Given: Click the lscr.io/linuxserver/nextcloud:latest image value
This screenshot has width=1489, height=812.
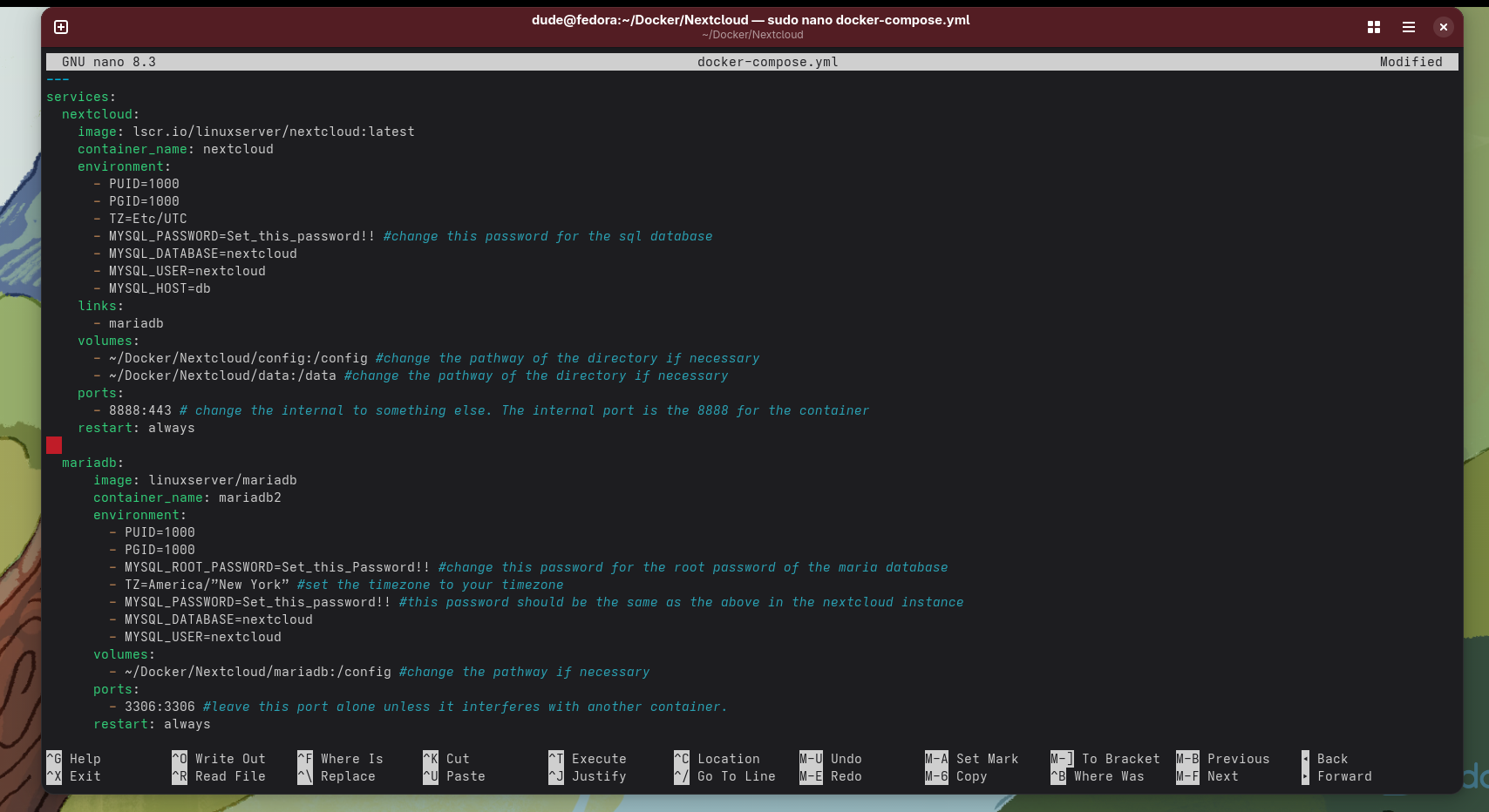Looking at the screenshot, I should coord(274,132).
